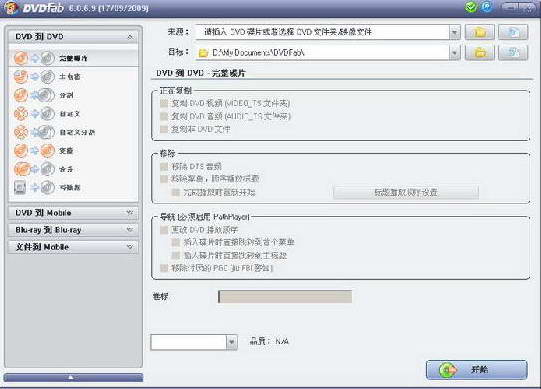Image resolution: width=541 pixels, height=389 pixels.
Task: Open source image file button beside source folder
Action: pos(513,32)
